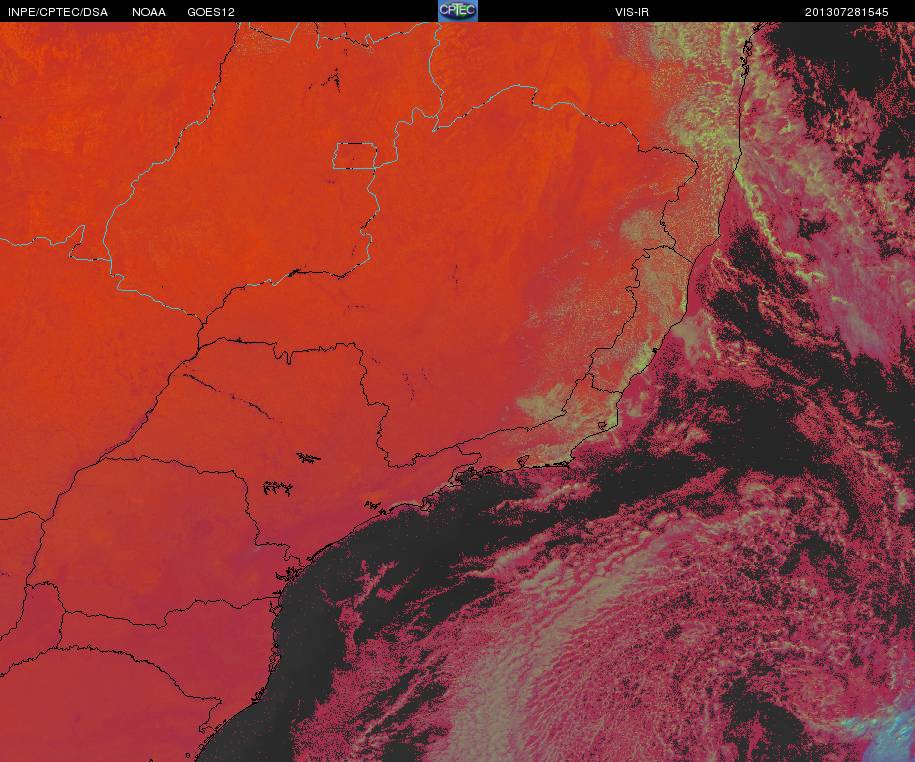The width and height of the screenshot is (915, 762).
Task: Click the GOES12 satellite label
Action: coord(211,12)
